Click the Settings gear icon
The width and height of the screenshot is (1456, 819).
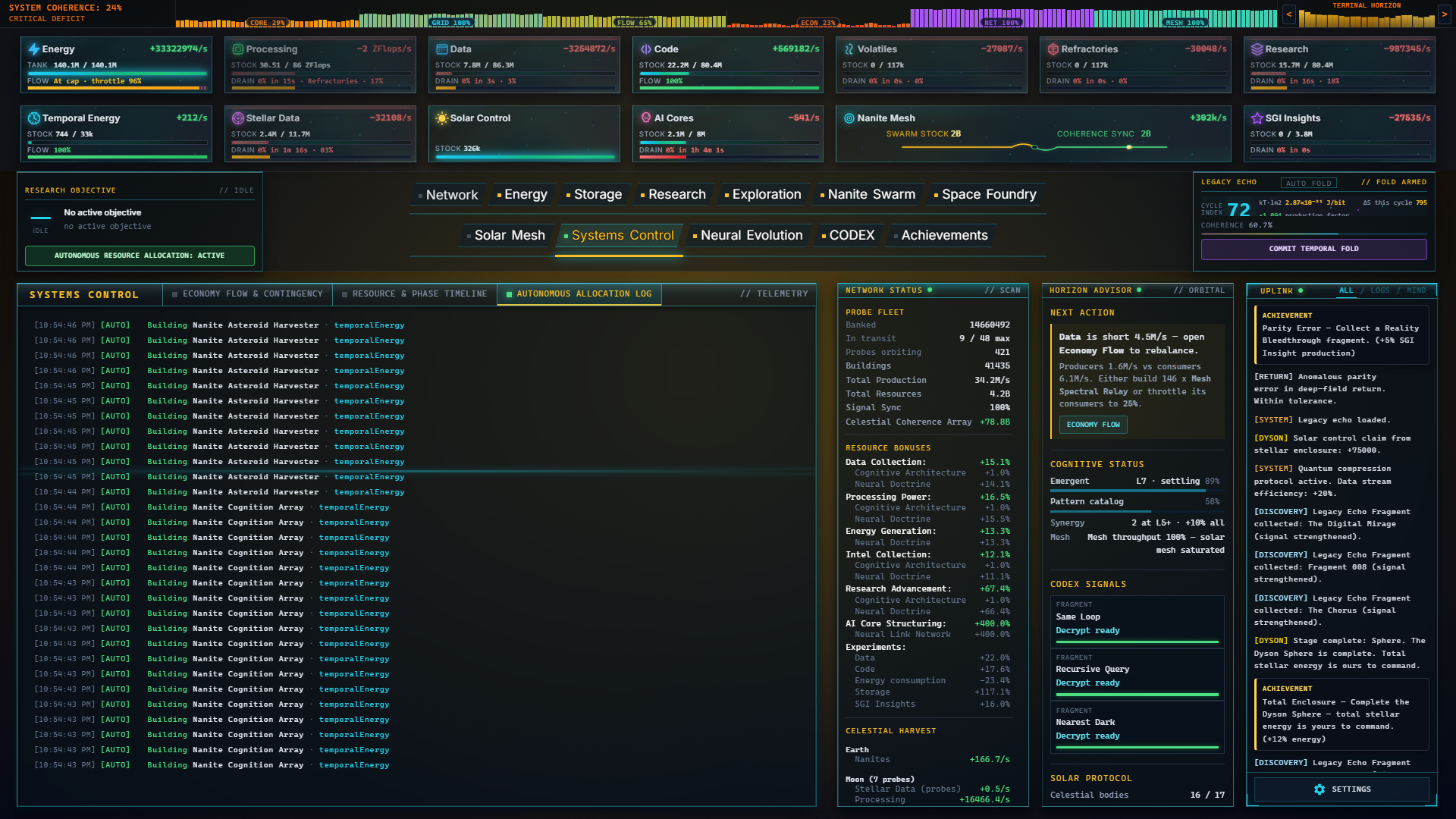1319,789
